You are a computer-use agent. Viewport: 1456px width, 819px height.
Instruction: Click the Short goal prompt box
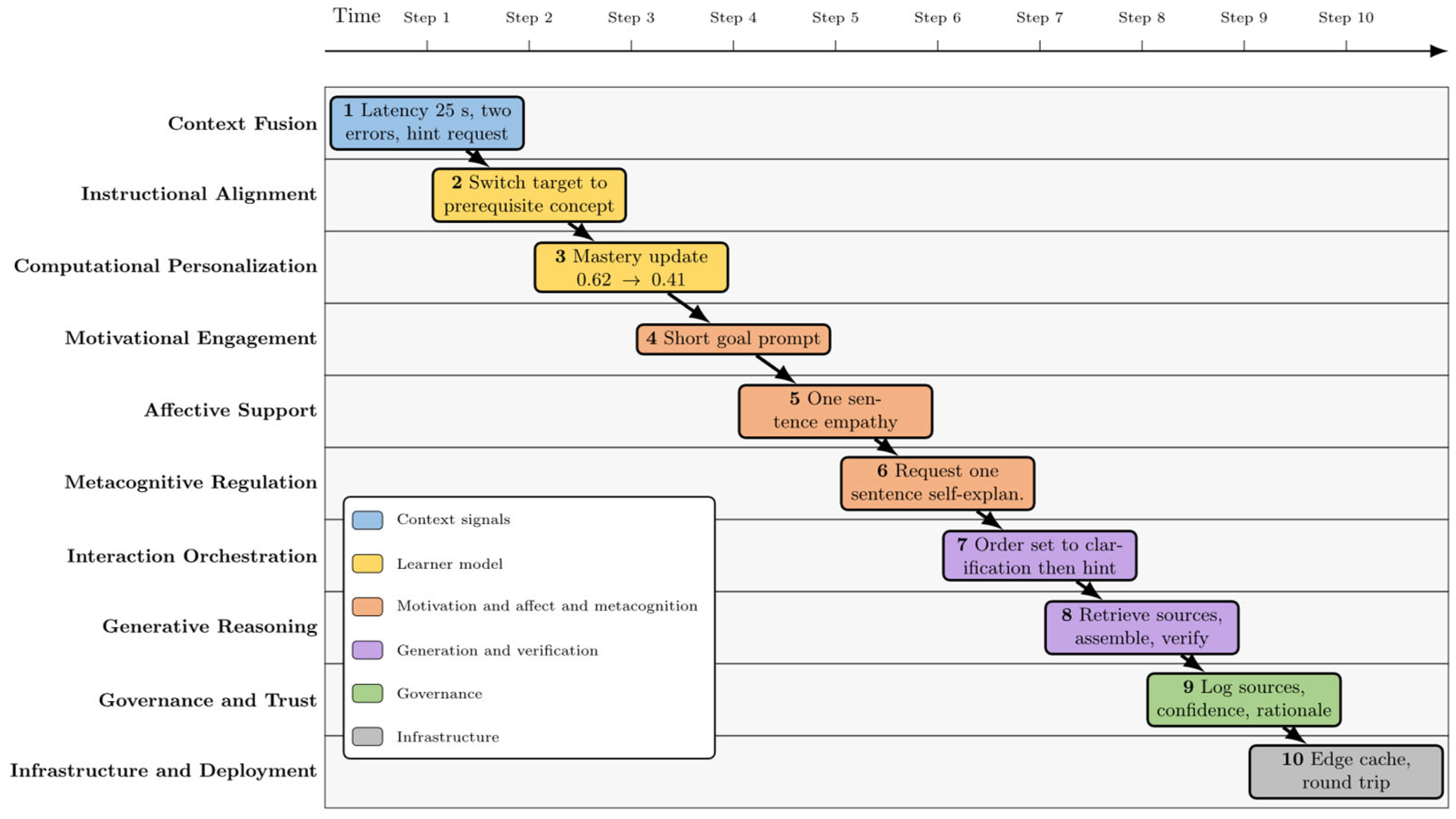733,339
